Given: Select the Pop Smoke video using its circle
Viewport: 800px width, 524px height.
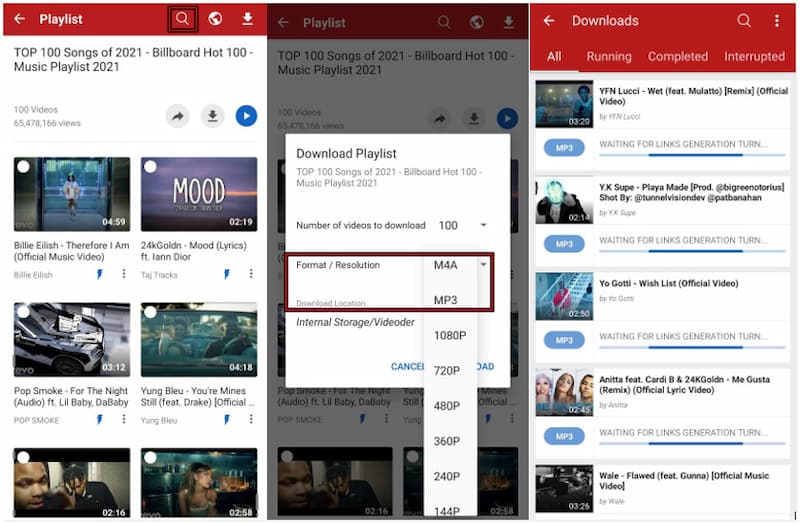Looking at the screenshot, I should pyautogui.click(x=23, y=312).
